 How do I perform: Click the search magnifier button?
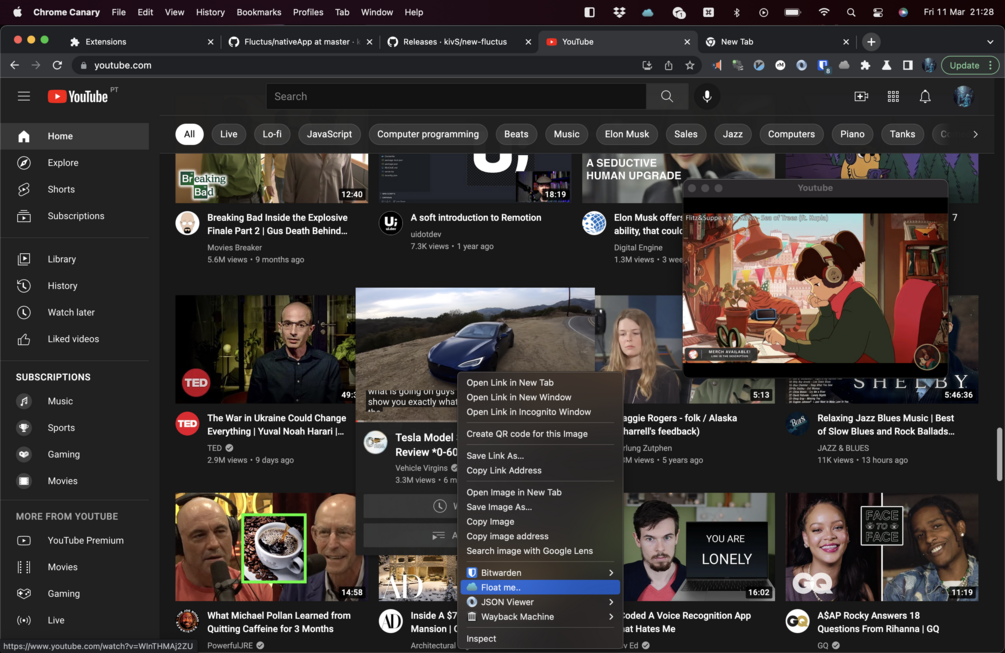click(667, 96)
